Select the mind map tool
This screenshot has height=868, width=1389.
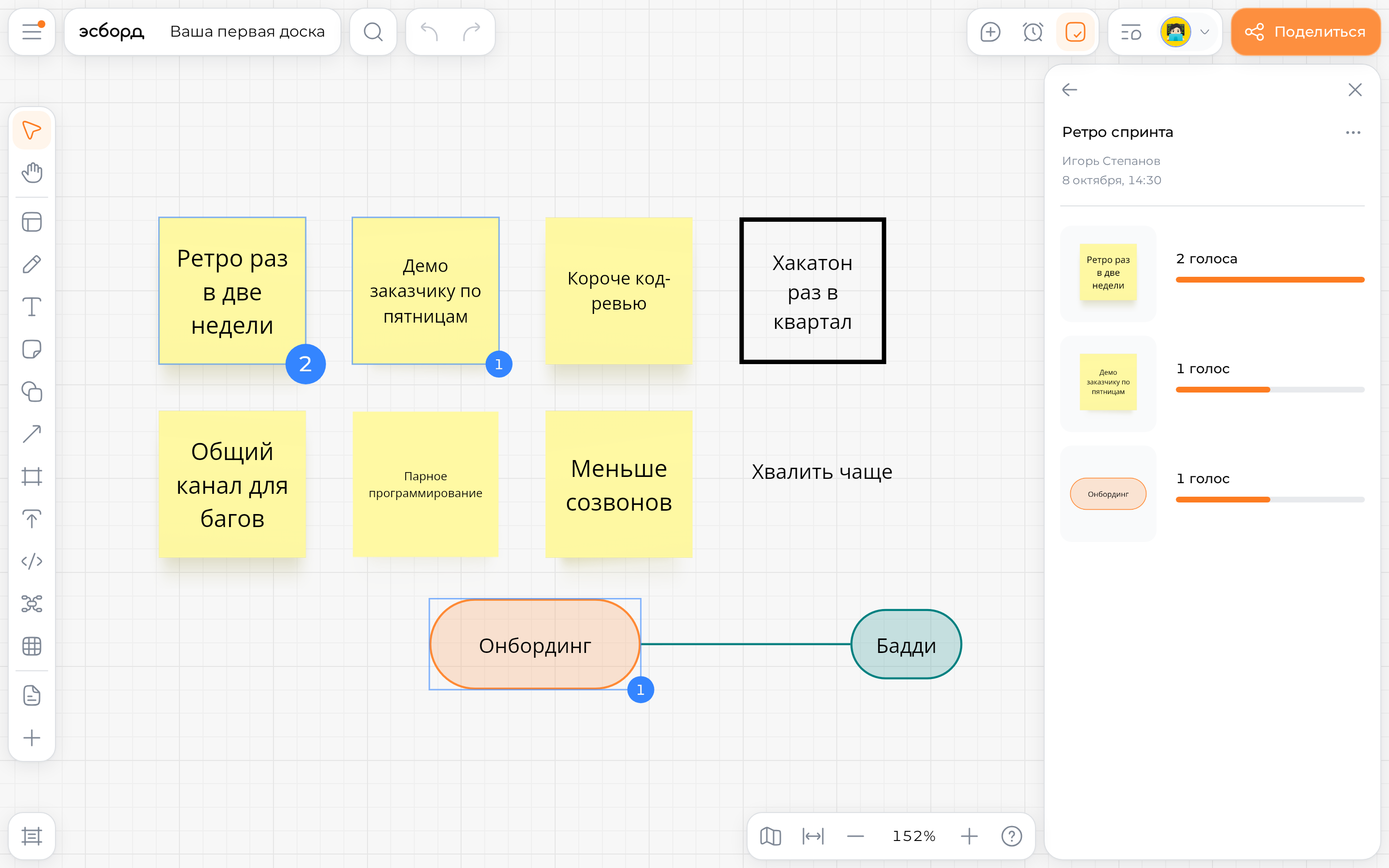32,603
